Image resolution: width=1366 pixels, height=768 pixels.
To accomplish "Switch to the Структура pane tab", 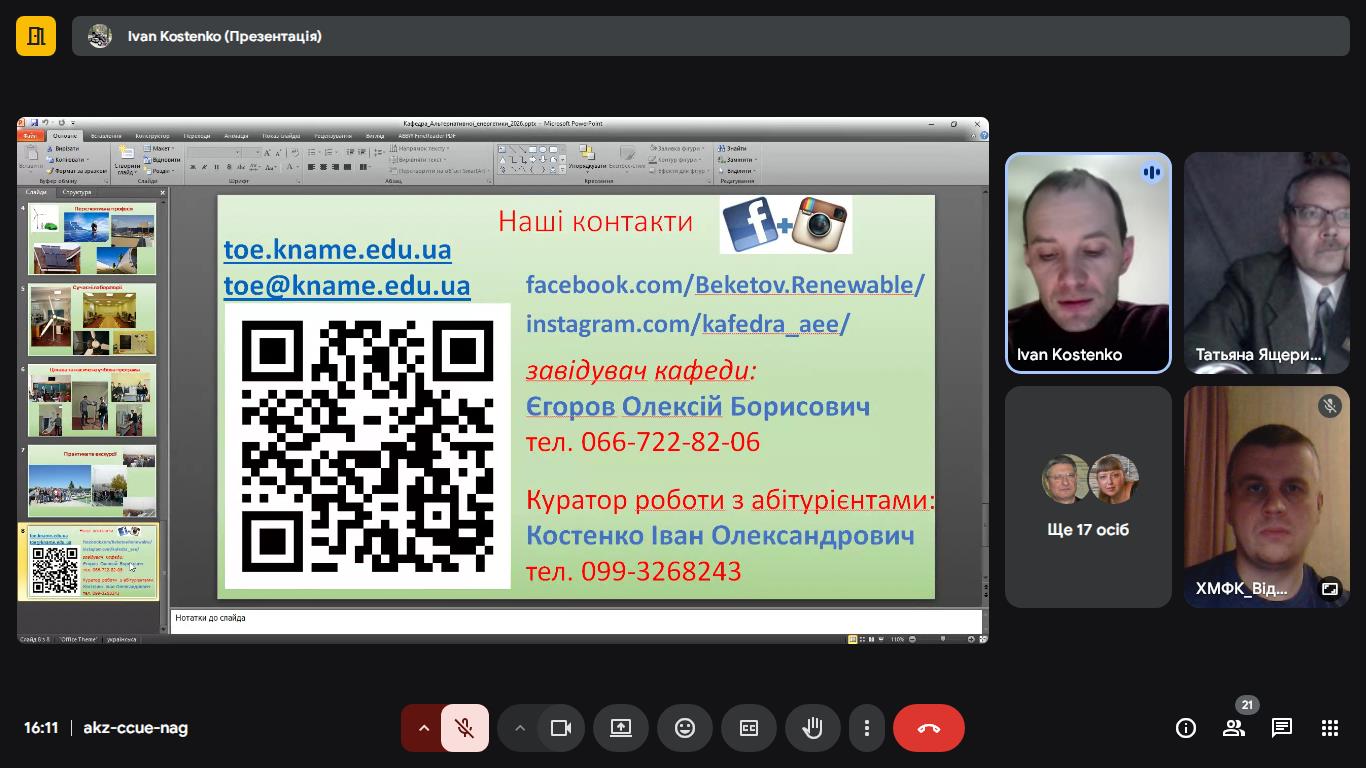I will tap(76, 192).
